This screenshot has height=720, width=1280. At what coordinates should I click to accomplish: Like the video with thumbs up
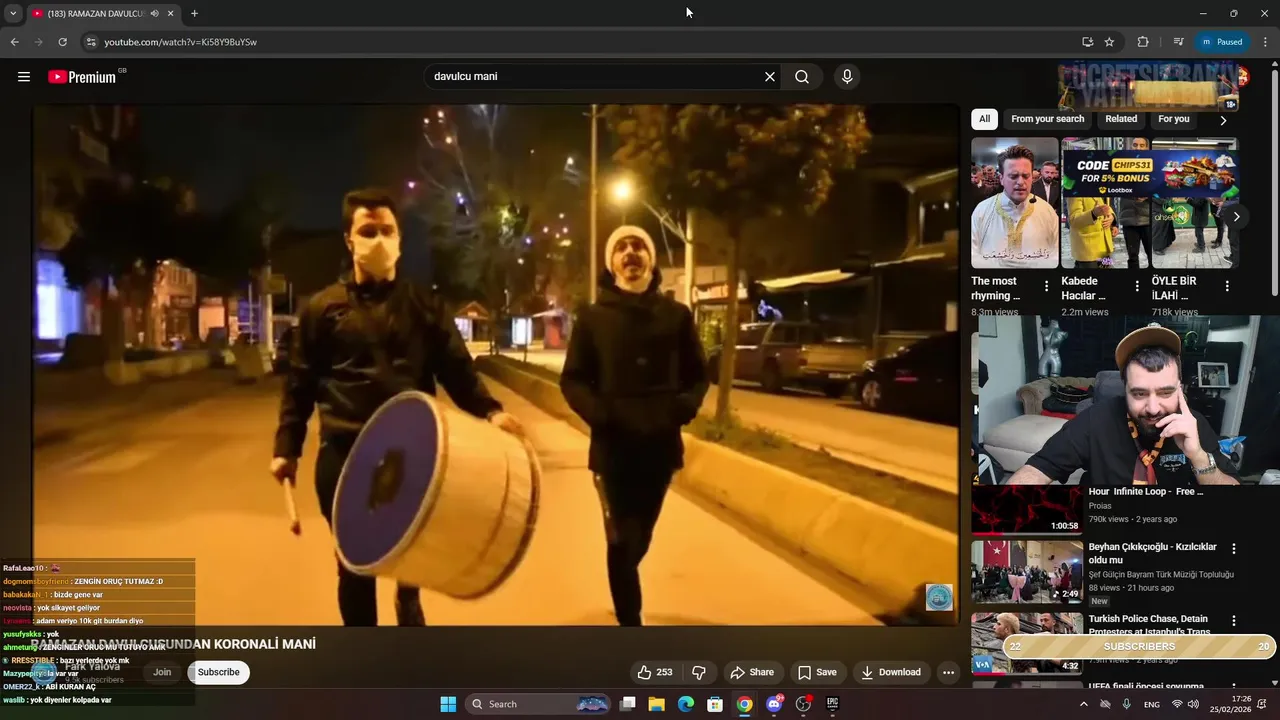tap(655, 672)
